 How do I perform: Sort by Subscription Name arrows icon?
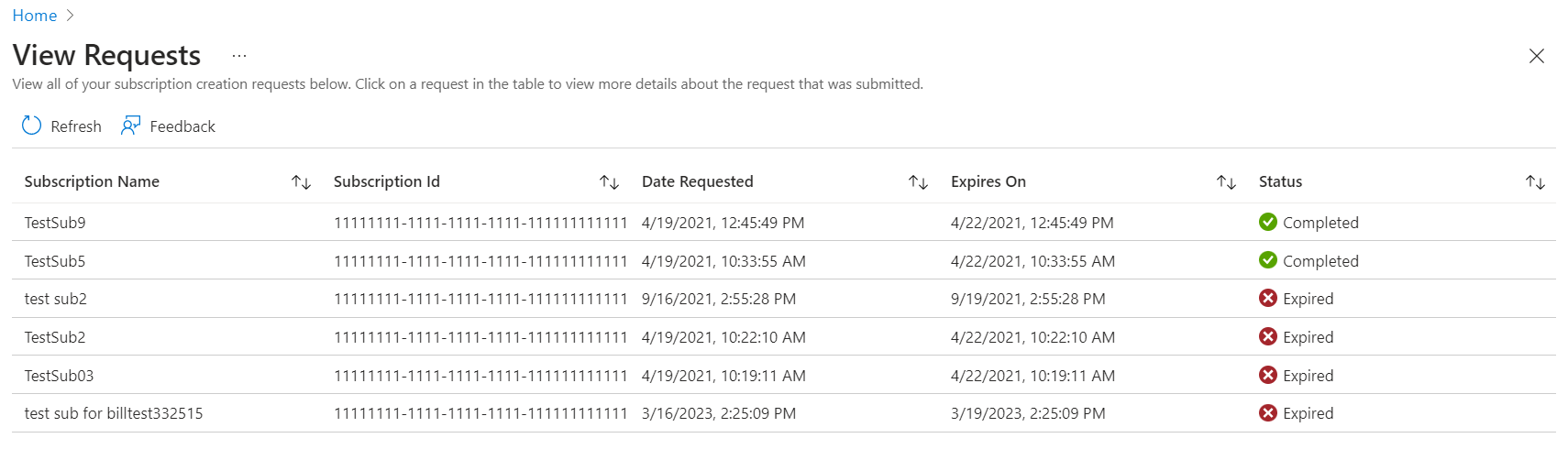pos(301,182)
